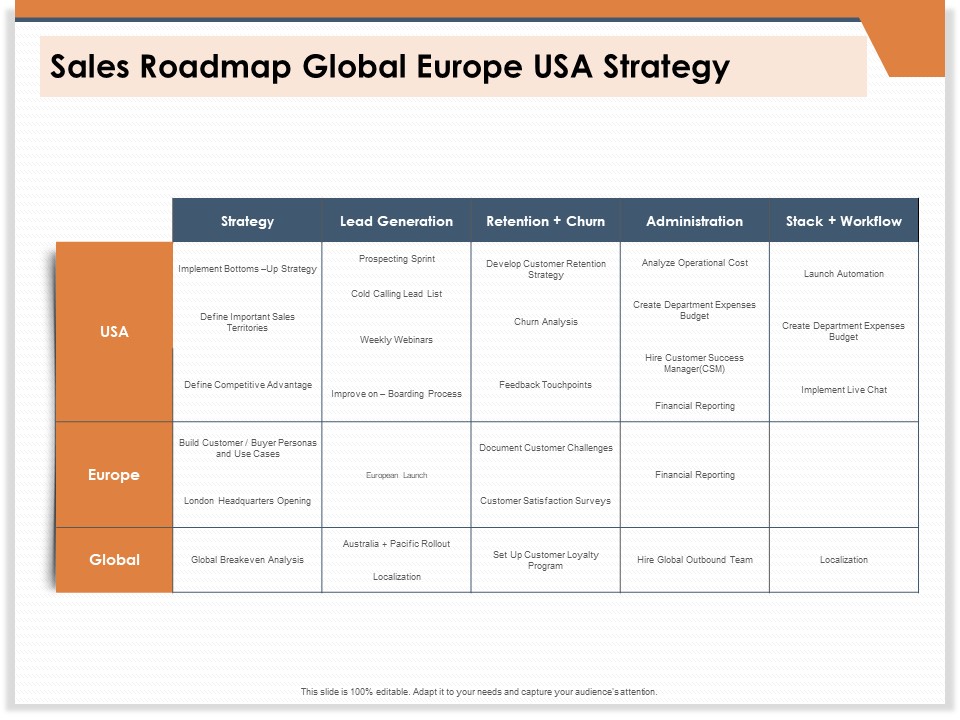Image resolution: width=960 pixels, height=720 pixels.
Task: Select 'Global Breakeven Analysis' text
Action: (x=247, y=560)
